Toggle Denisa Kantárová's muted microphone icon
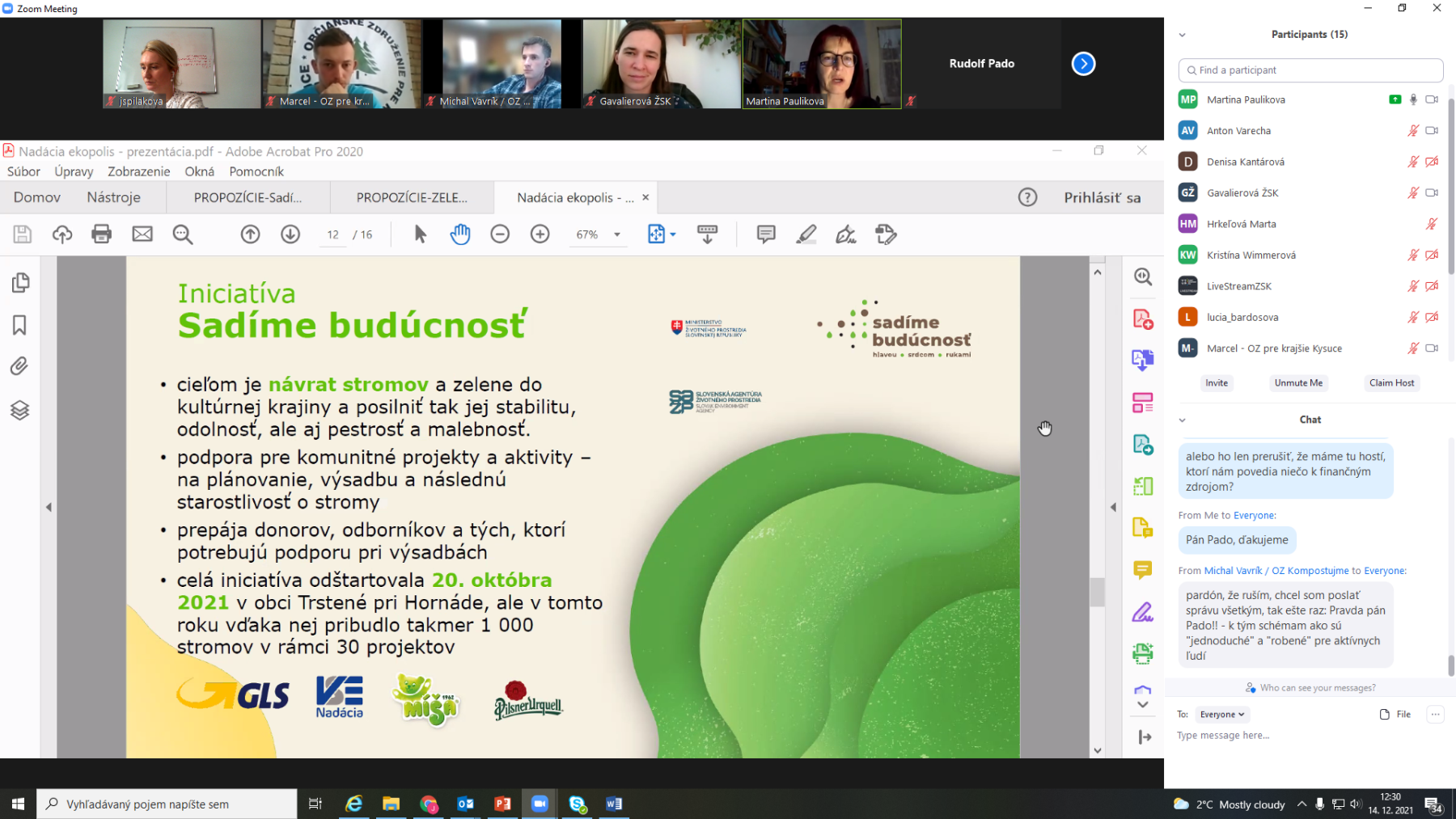 [x=1413, y=162]
